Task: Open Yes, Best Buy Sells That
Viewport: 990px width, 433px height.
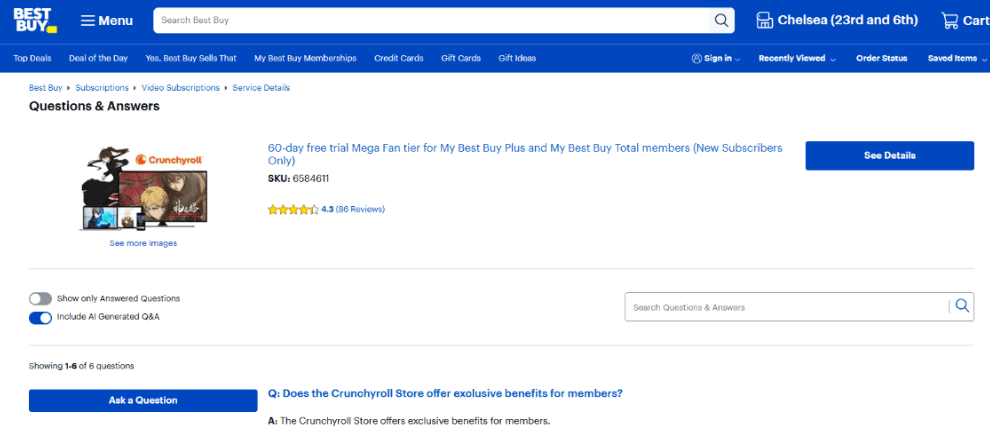Action: point(191,58)
